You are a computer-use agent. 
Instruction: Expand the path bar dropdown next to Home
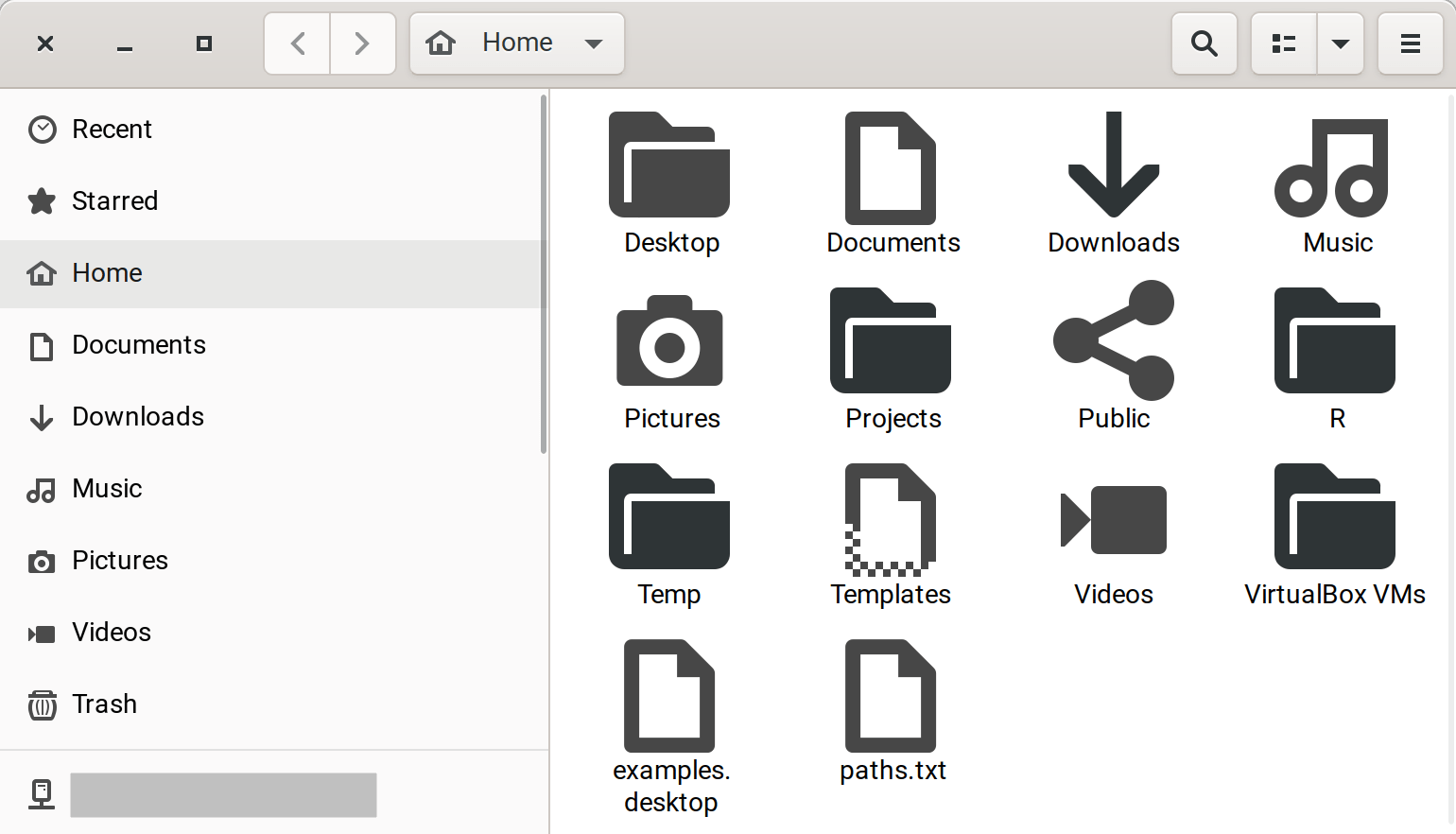pyautogui.click(x=594, y=43)
